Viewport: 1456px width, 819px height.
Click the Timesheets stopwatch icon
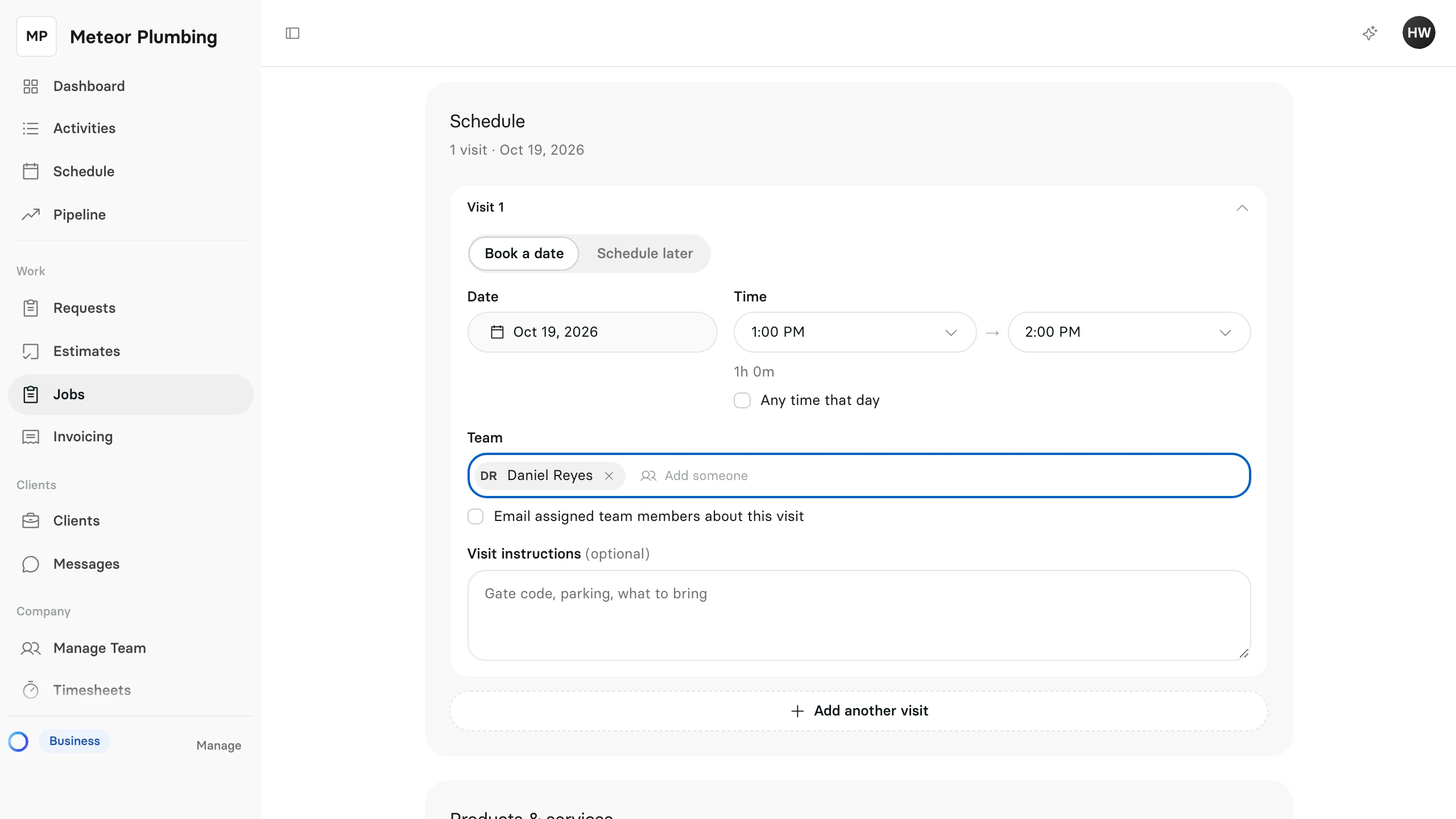click(31, 690)
